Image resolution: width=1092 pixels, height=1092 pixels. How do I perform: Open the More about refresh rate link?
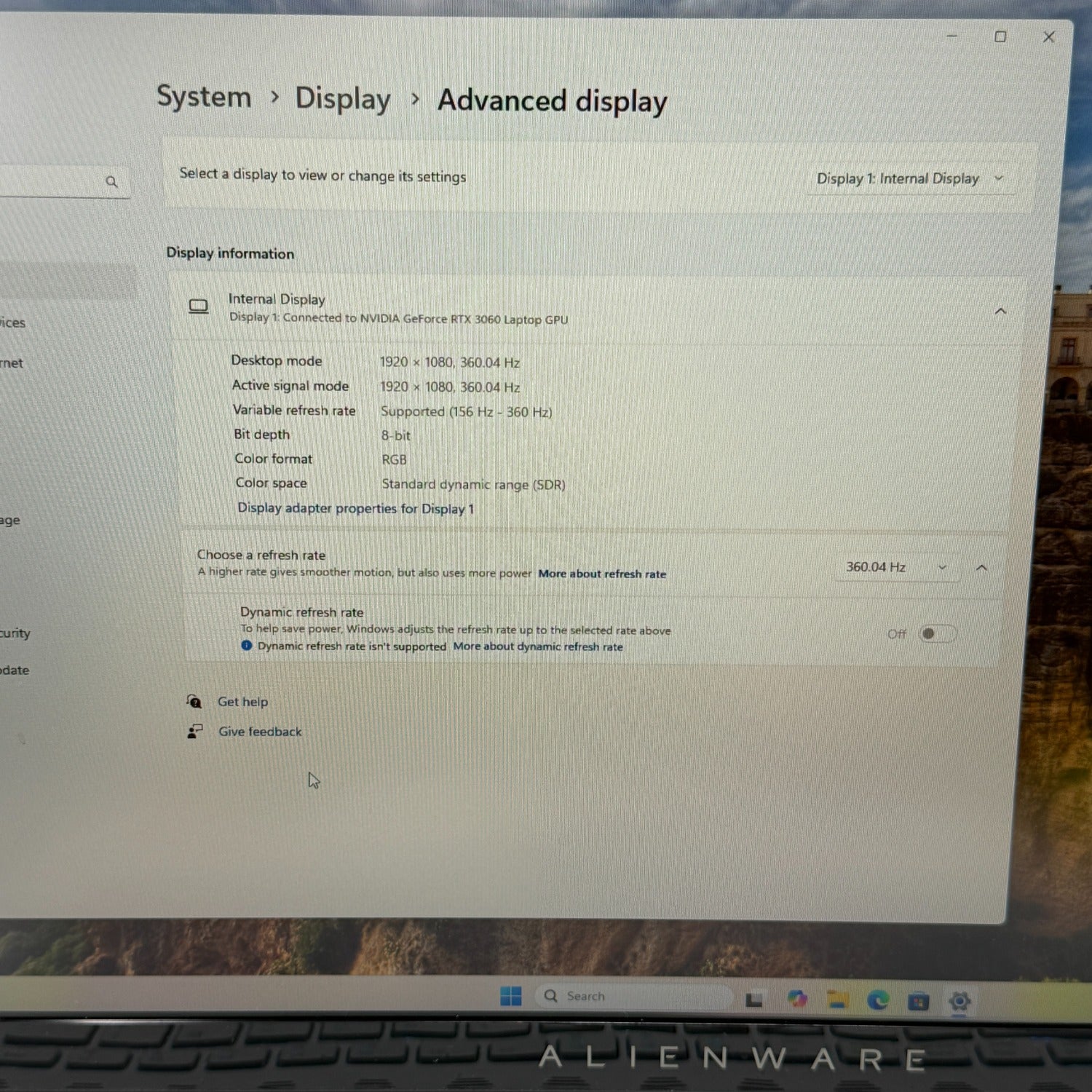(602, 574)
